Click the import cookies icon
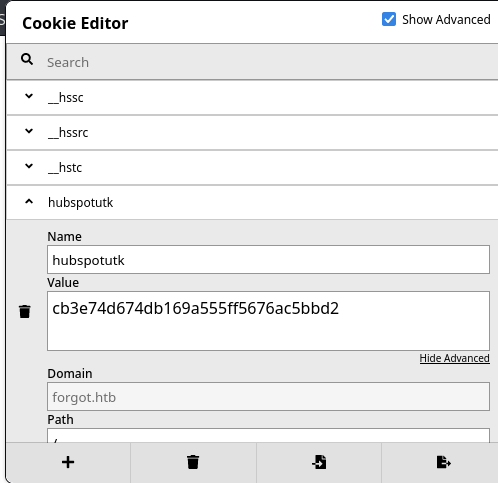498x483 pixels. (x=319, y=462)
